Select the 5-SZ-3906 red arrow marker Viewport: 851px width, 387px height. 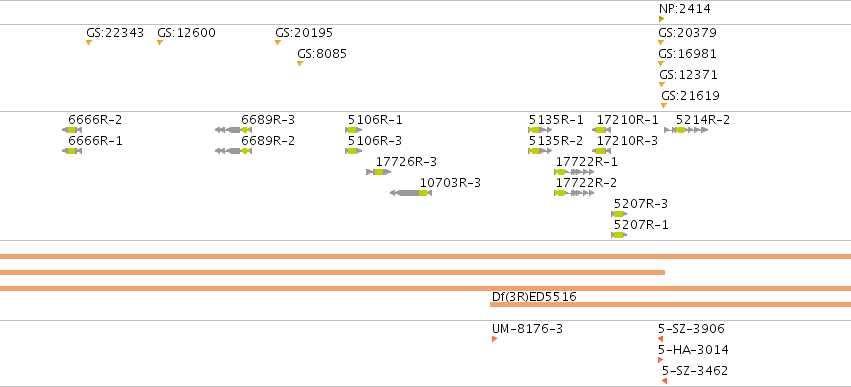click(661, 339)
